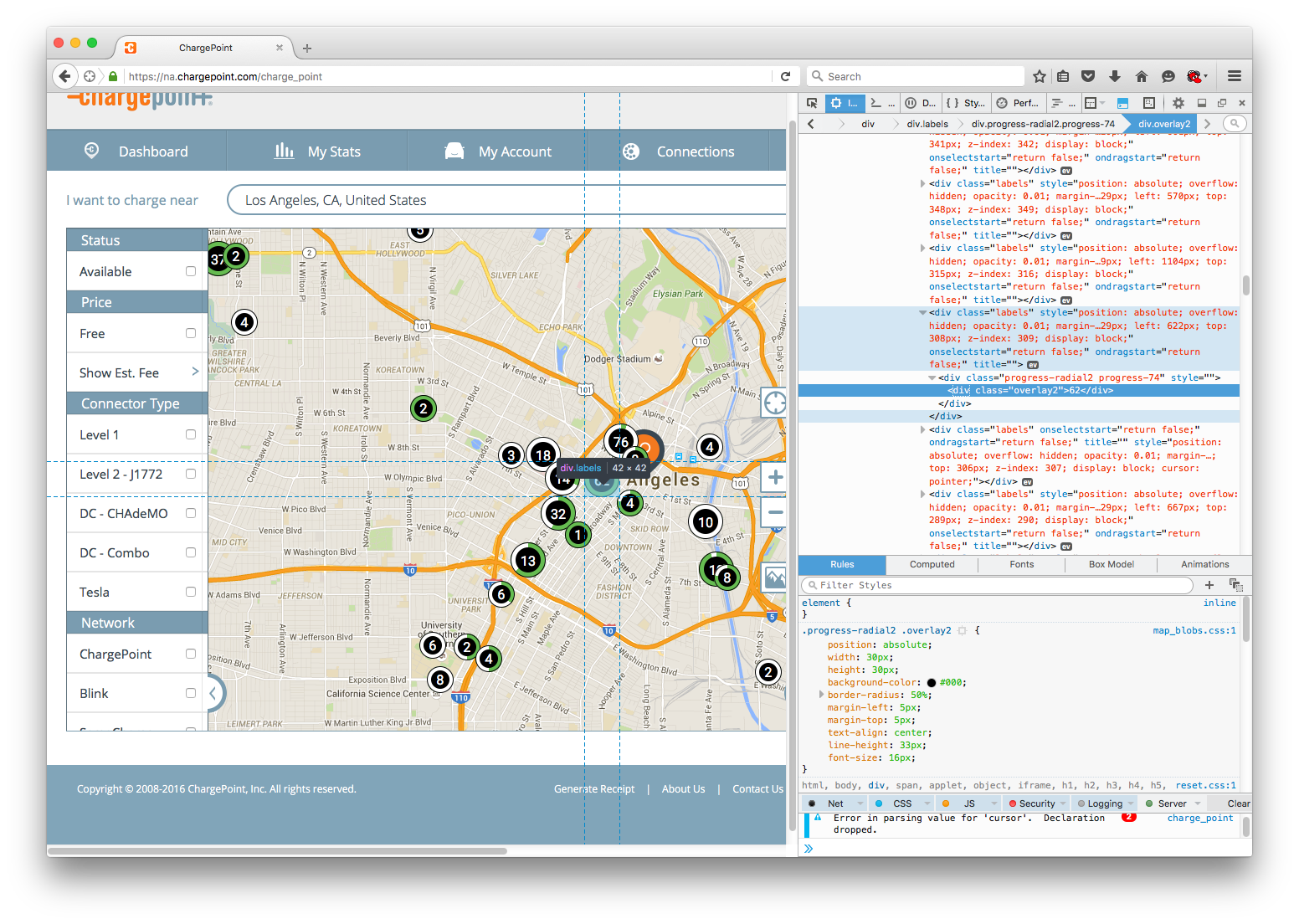Enable the Level 2 - J1772 checkbox
Viewport: 1299px width, 924px height.
click(x=191, y=474)
